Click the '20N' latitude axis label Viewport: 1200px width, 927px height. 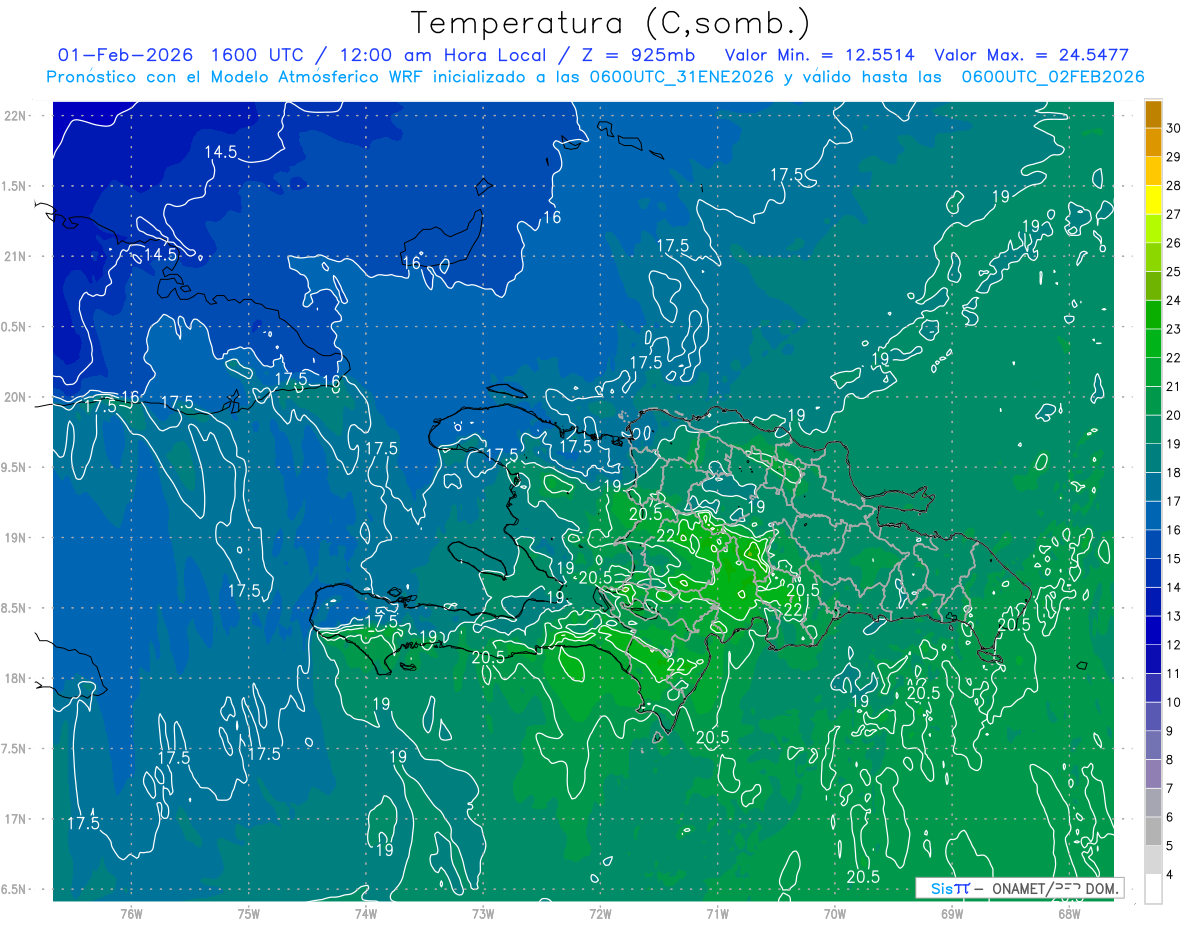[x=14, y=397]
